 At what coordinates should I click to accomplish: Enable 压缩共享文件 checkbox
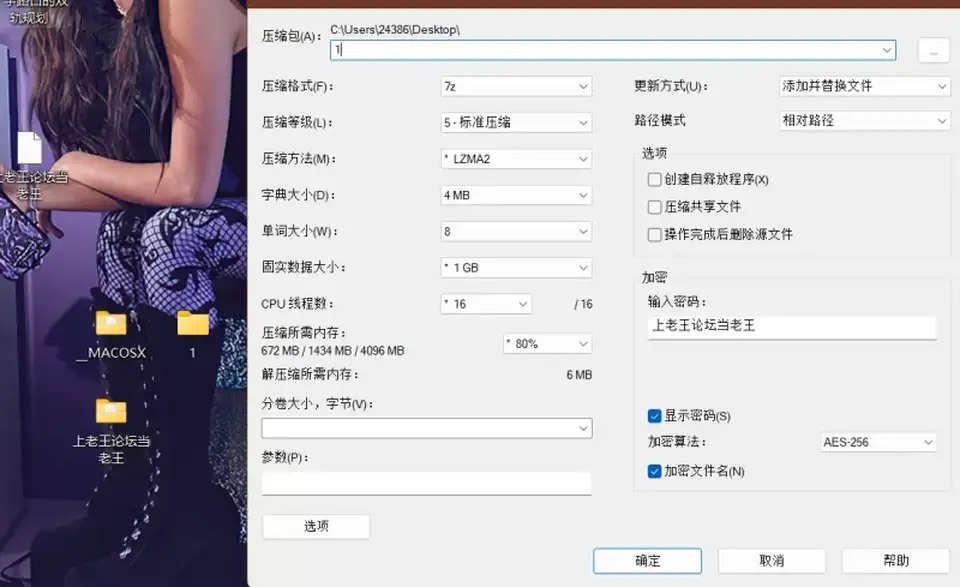[654, 207]
